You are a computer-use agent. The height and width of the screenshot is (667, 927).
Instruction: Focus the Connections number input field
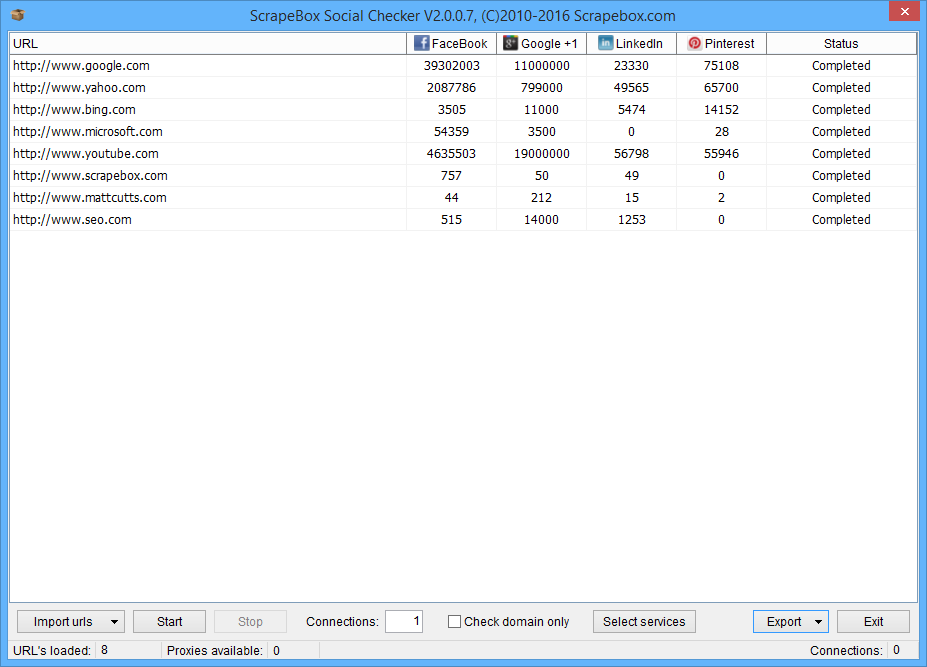(403, 622)
